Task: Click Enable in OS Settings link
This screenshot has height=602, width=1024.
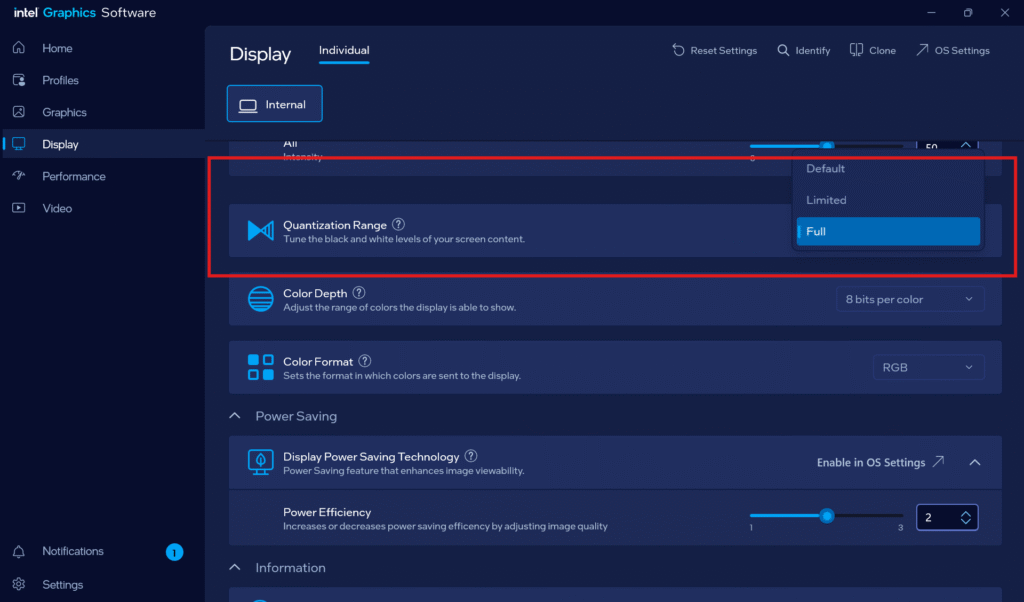Action: pyautogui.click(x=871, y=462)
